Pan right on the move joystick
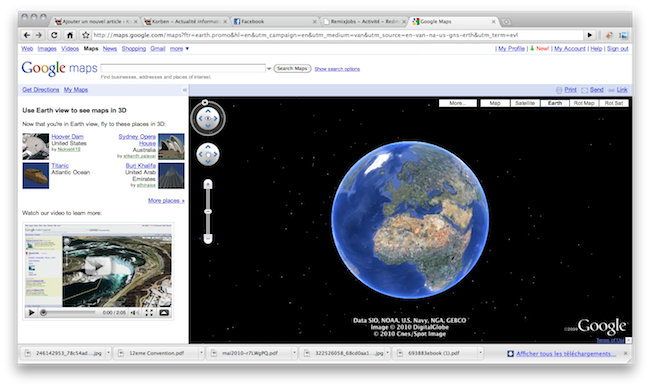650x388 pixels. tap(215, 154)
